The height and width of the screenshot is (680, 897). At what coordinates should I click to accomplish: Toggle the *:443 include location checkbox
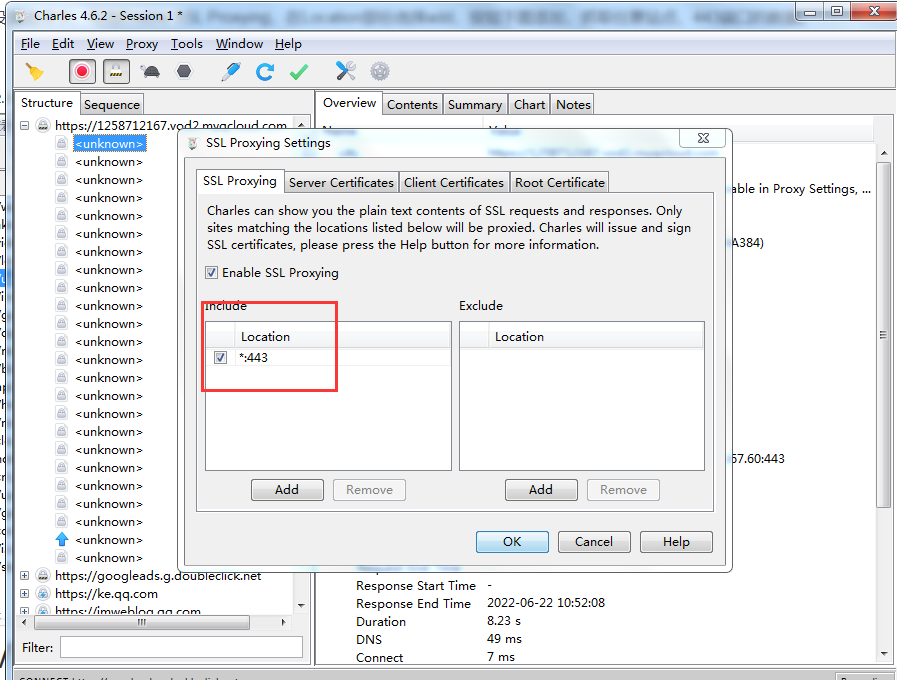pos(220,357)
